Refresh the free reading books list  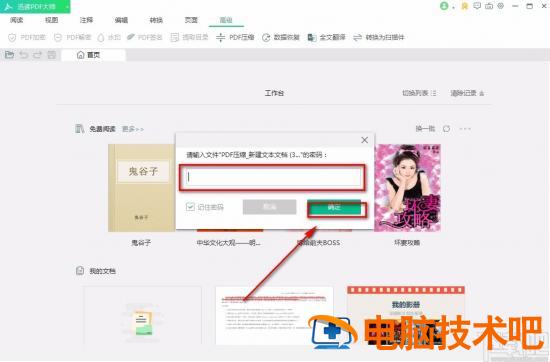[x=447, y=129]
